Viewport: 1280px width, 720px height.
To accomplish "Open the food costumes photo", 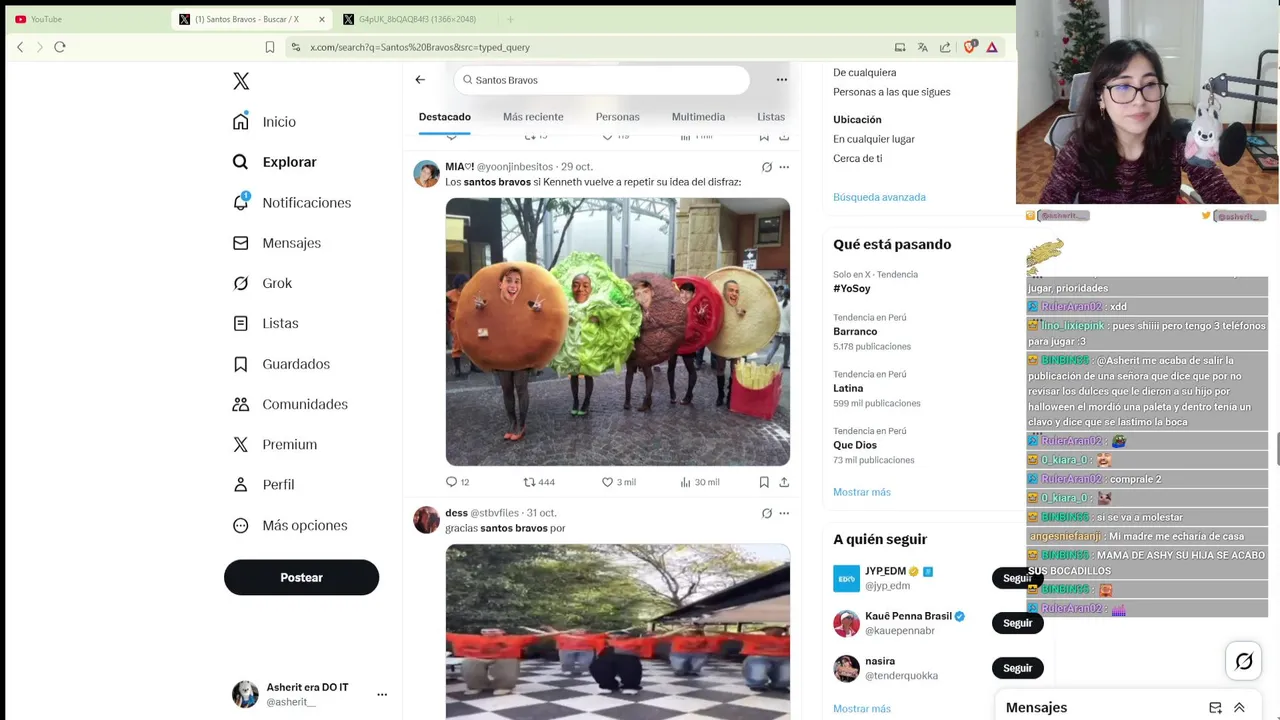I will click(617, 331).
